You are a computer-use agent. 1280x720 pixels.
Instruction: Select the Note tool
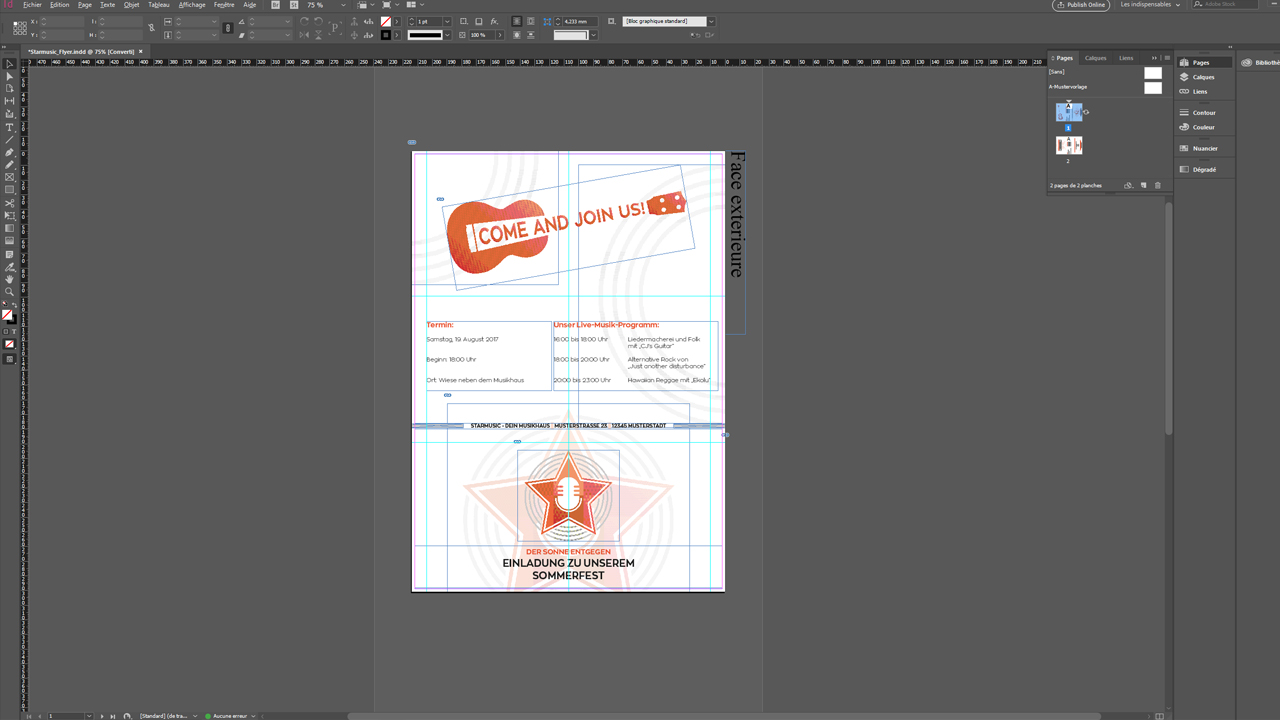pyautogui.click(x=10, y=254)
